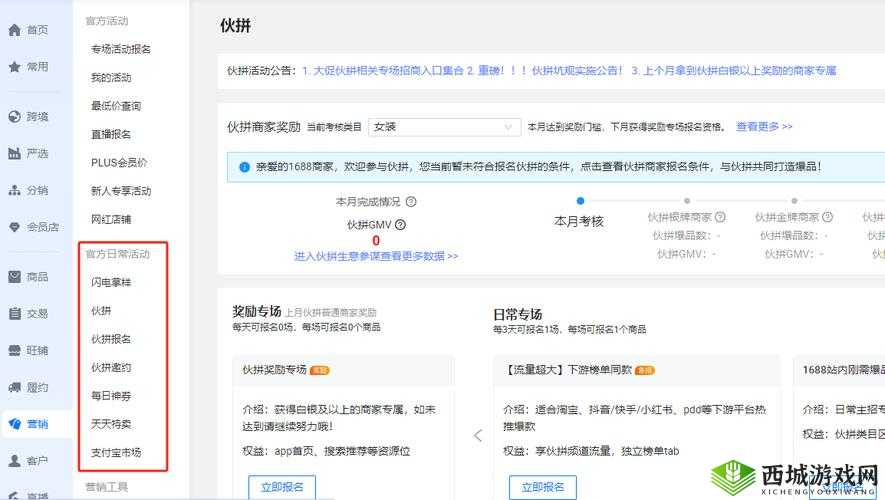Screen dimensions: 885x500
Task: Open 严选 factory section
Action: [28, 153]
